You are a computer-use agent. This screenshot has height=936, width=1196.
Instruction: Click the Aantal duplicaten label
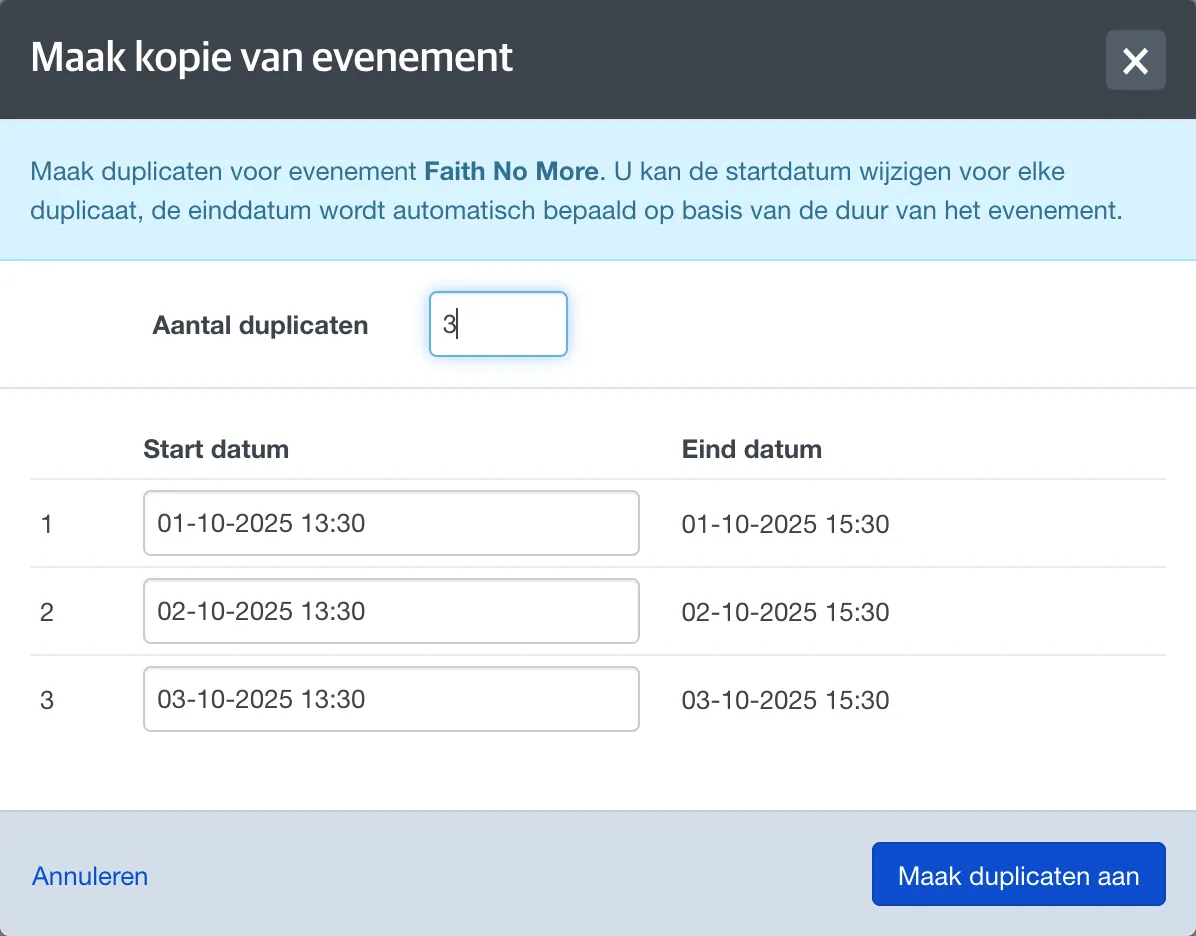(x=260, y=325)
